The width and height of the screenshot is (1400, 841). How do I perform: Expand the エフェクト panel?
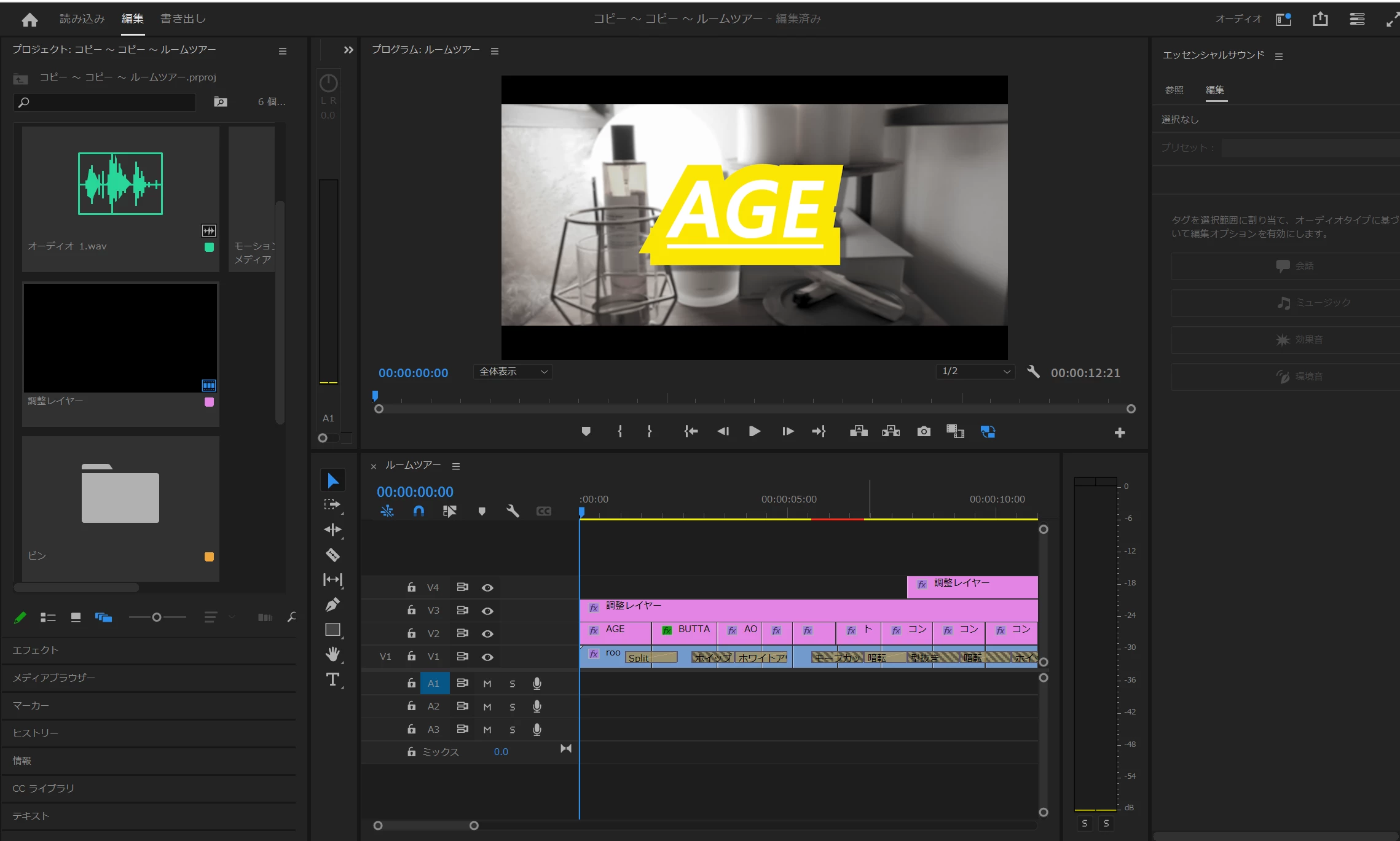point(36,650)
